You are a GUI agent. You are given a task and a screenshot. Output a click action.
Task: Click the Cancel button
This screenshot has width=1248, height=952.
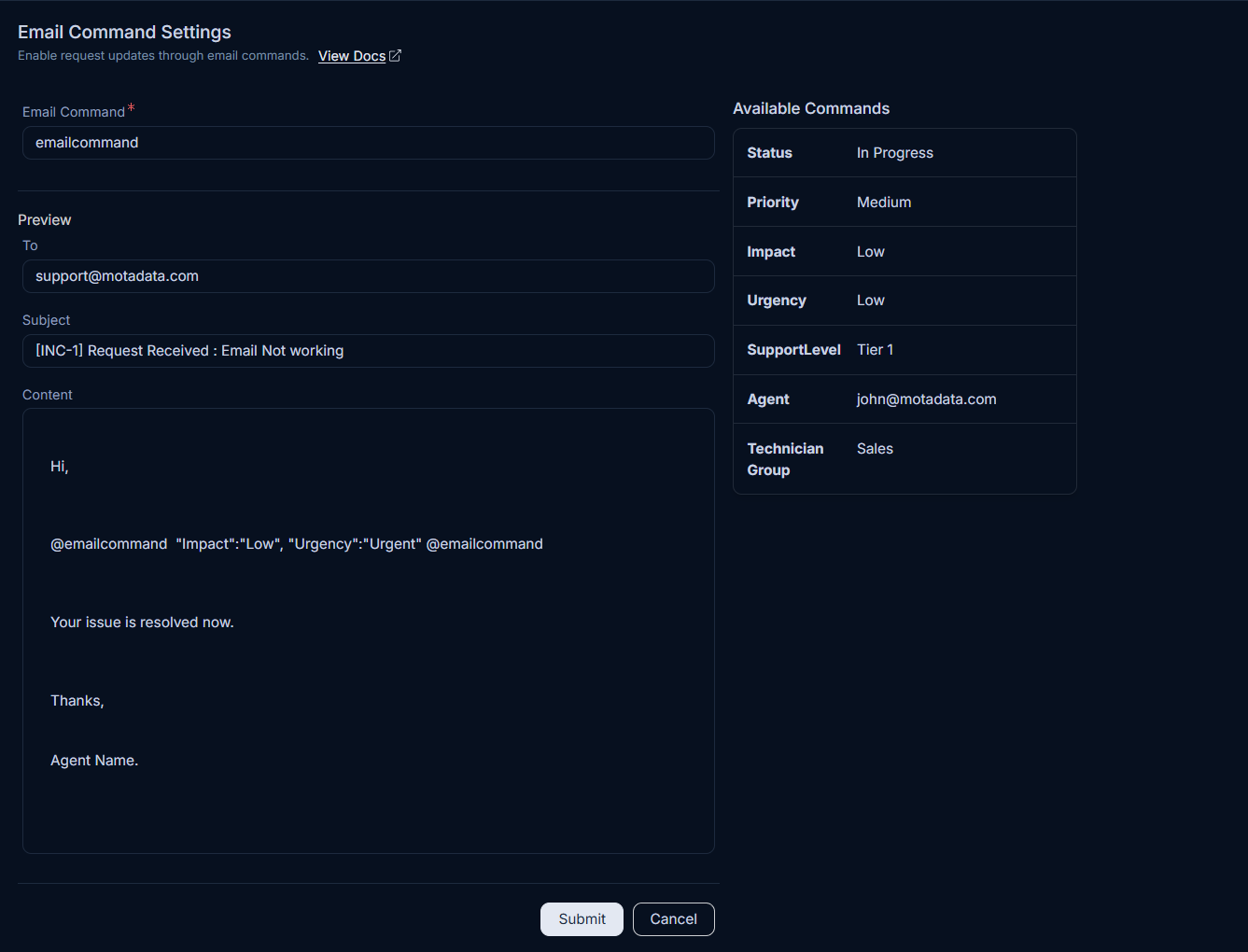(x=674, y=919)
